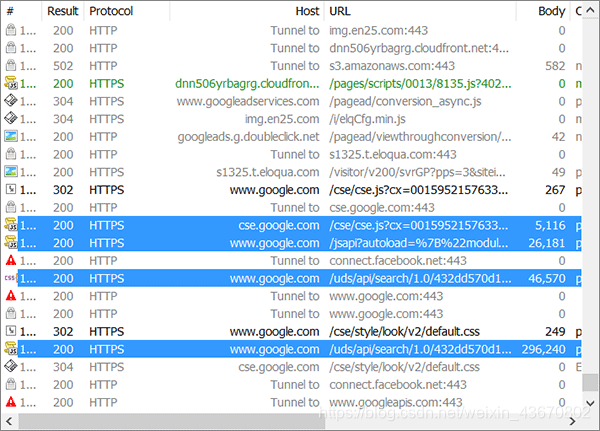Viewport: 600px width, 431px height.
Task: Click red warning icon of www.googleapis.com tunnel
Action: coord(11,402)
